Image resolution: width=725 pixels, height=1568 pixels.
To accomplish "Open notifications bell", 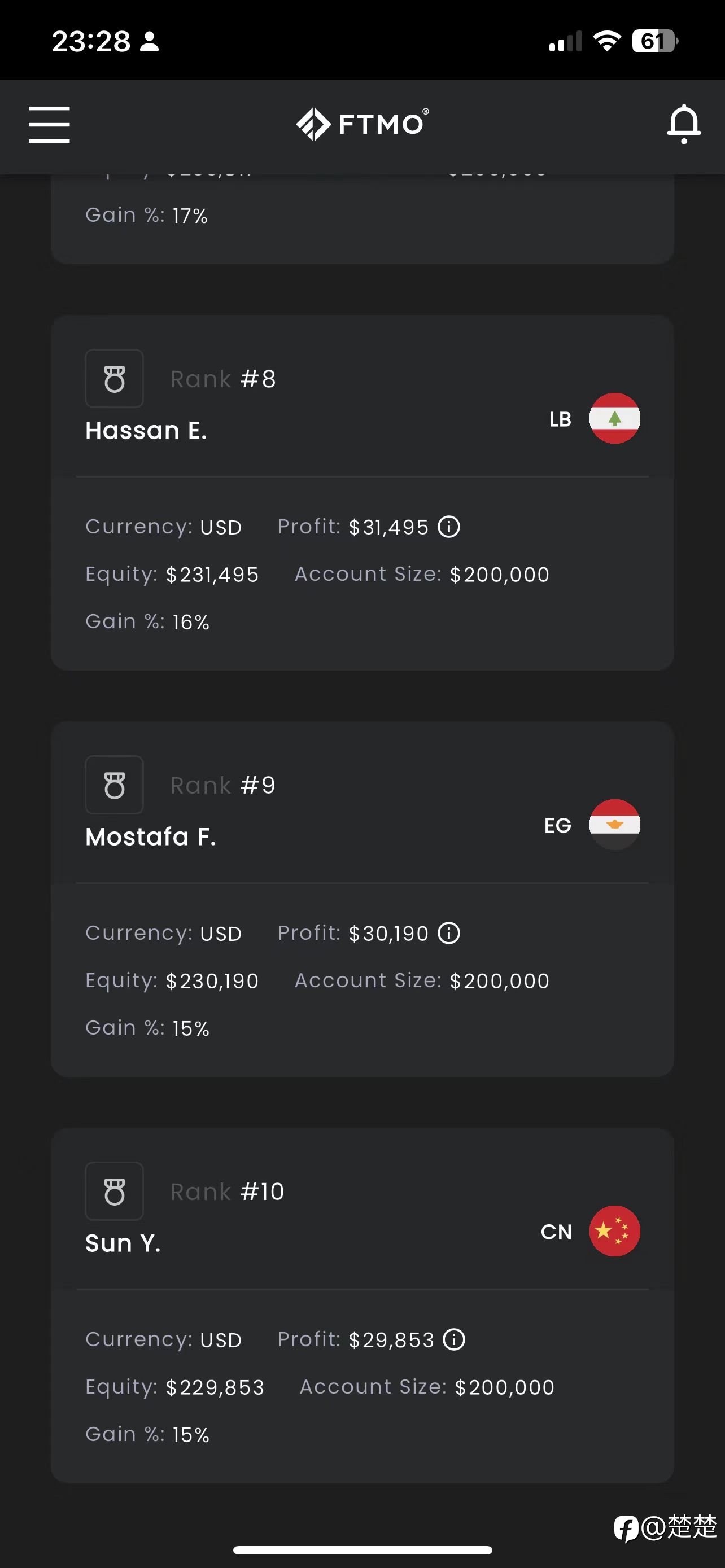I will (x=684, y=124).
